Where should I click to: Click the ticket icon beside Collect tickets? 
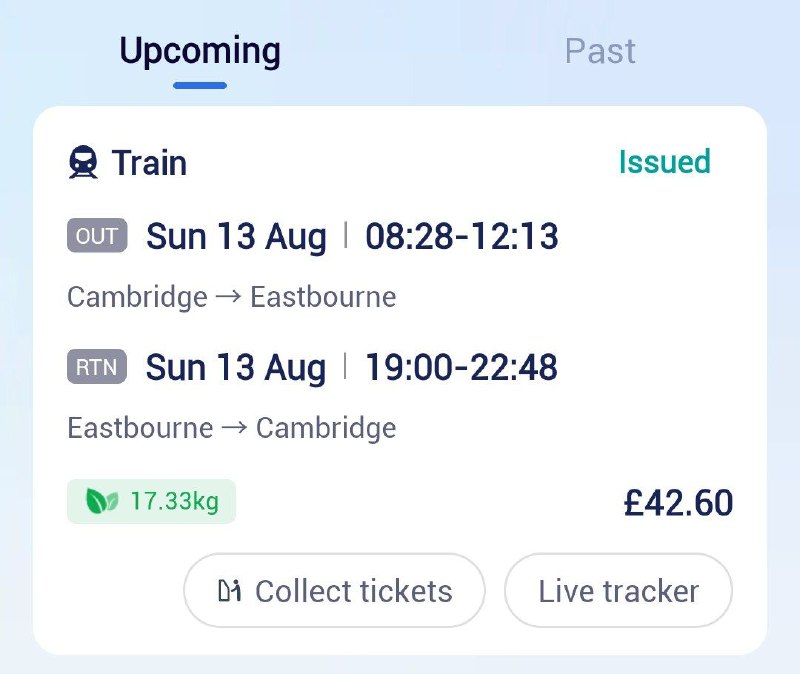coord(229,591)
